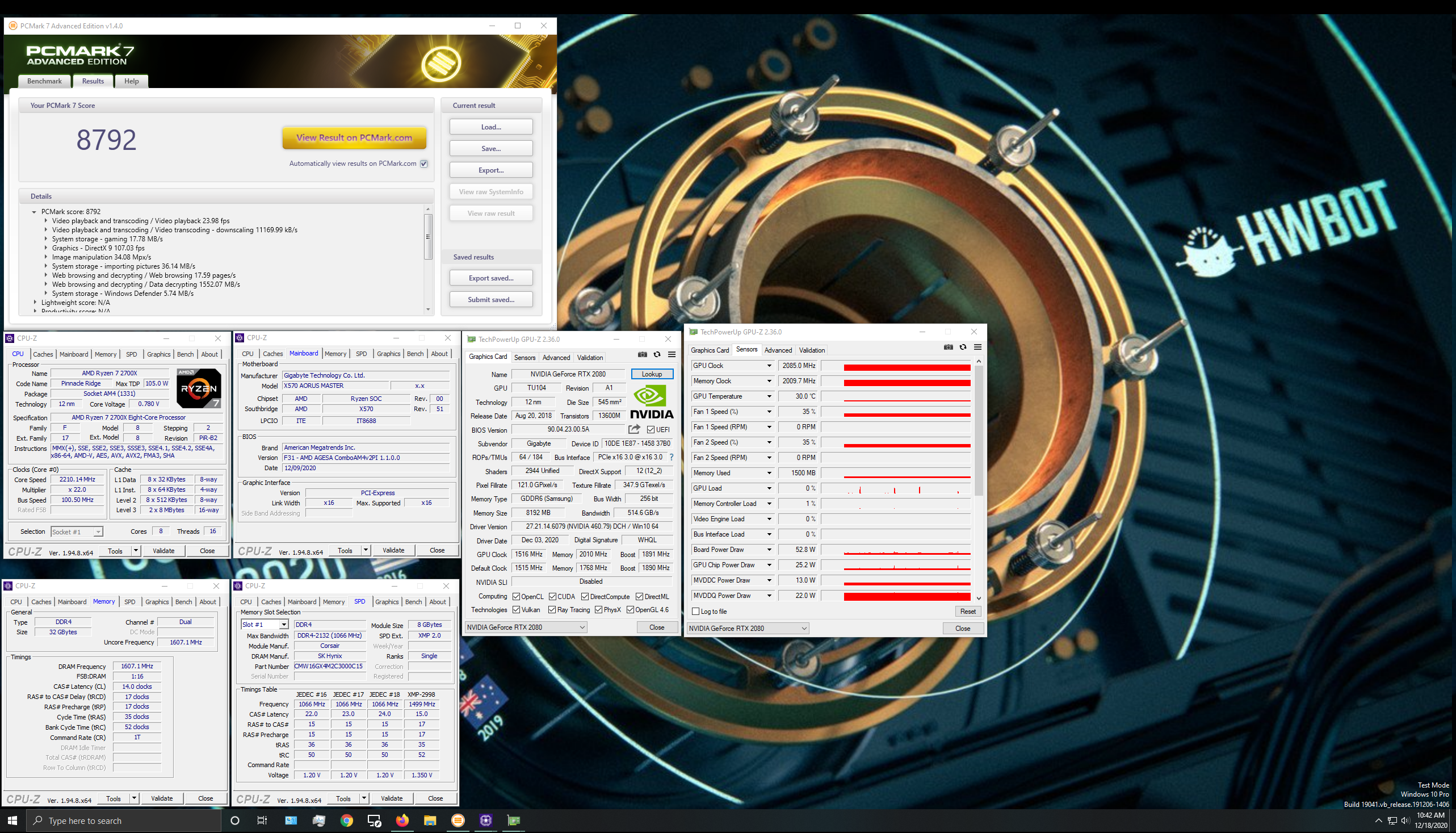Toggle the PhysX checkbox

click(x=599, y=610)
